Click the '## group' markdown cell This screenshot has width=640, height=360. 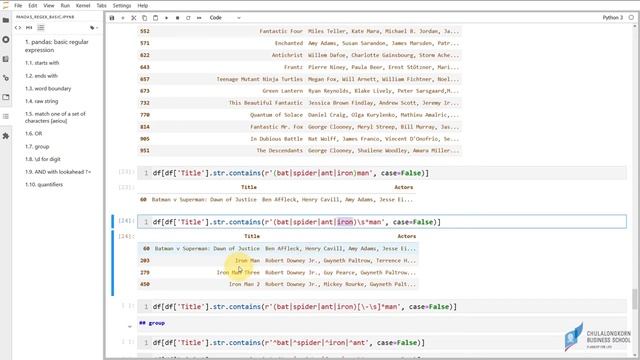click(382, 323)
